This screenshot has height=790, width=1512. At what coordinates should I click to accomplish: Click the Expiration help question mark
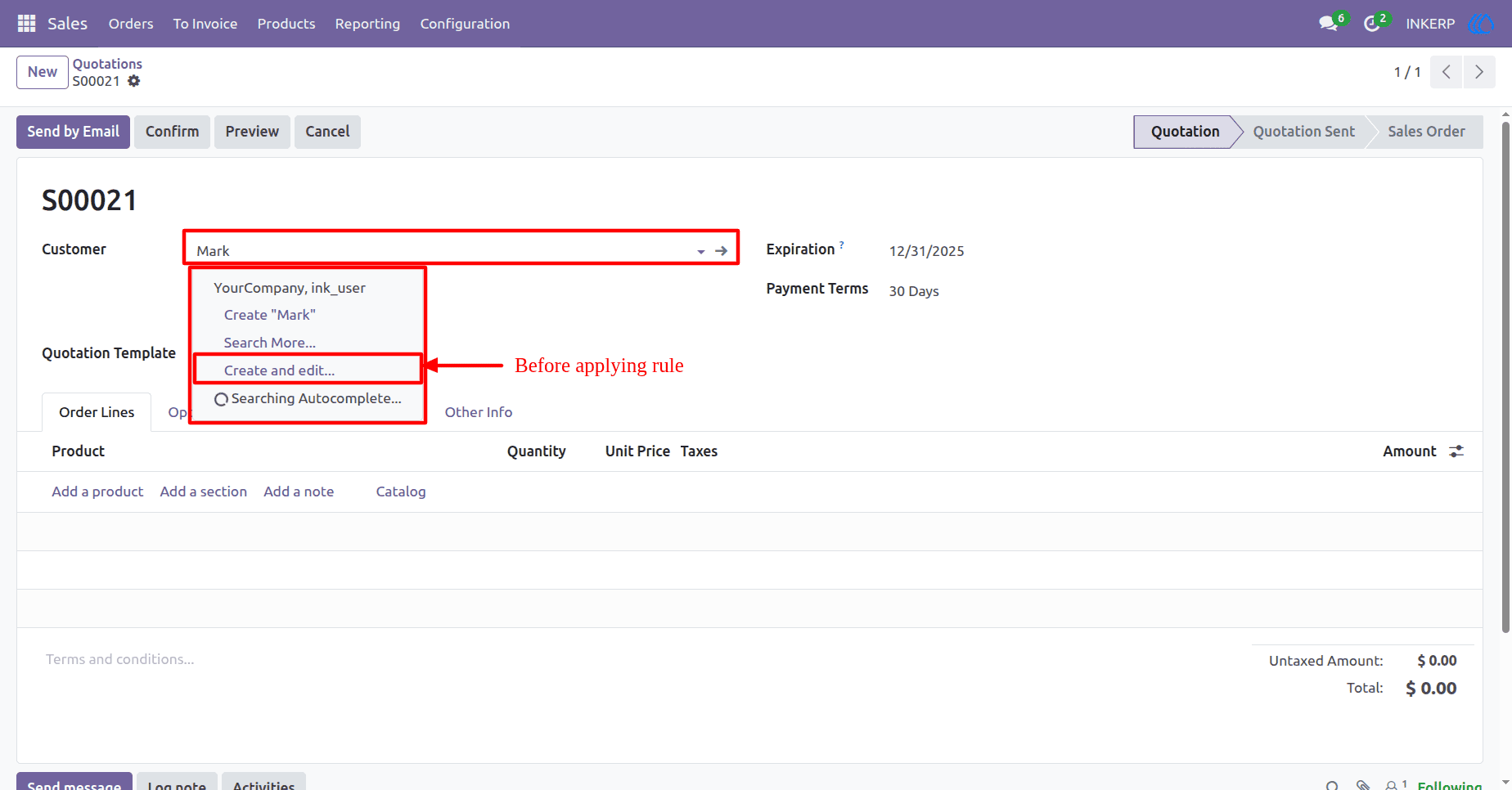(841, 245)
